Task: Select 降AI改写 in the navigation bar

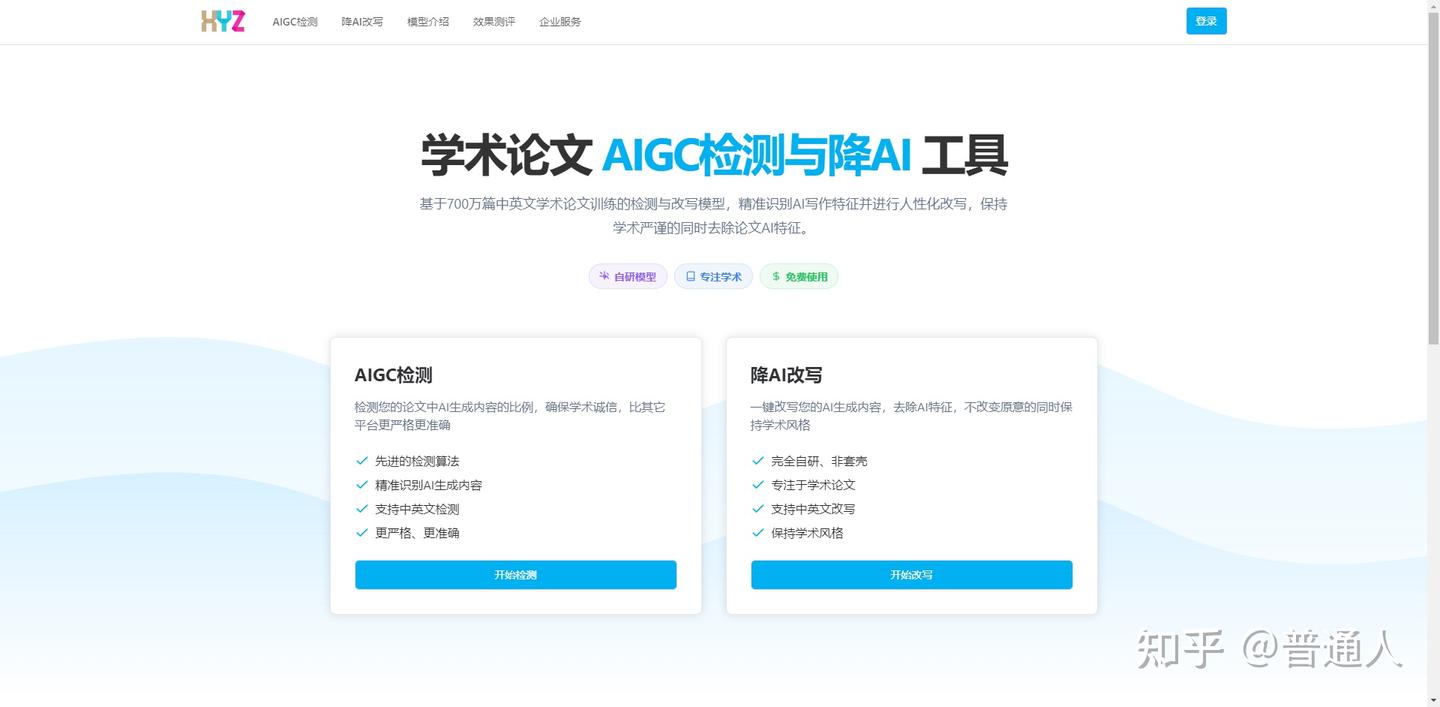Action: 362,21
